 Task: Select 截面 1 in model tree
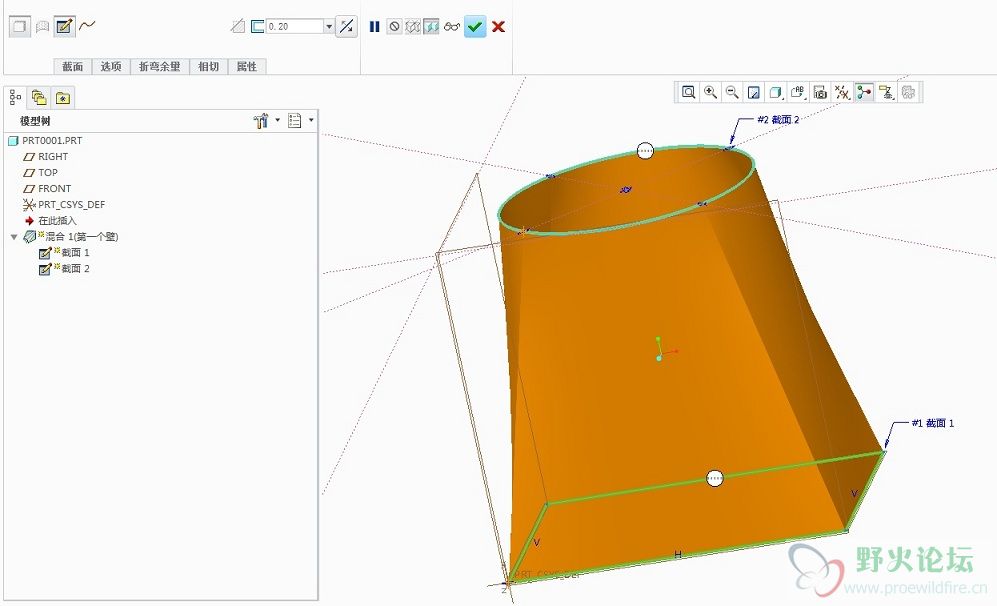[x=64, y=252]
